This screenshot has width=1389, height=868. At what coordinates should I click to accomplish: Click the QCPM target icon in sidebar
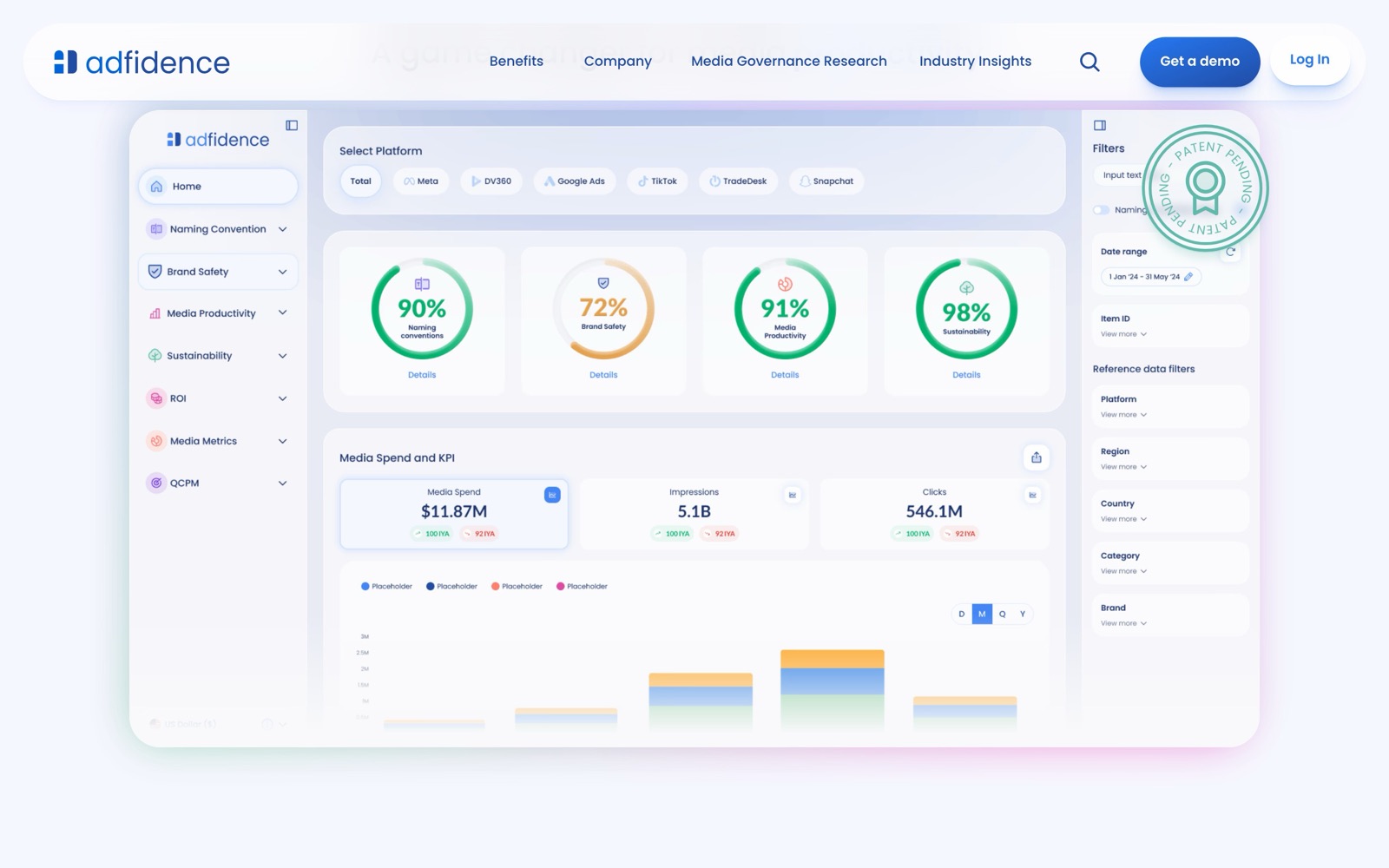pos(156,483)
